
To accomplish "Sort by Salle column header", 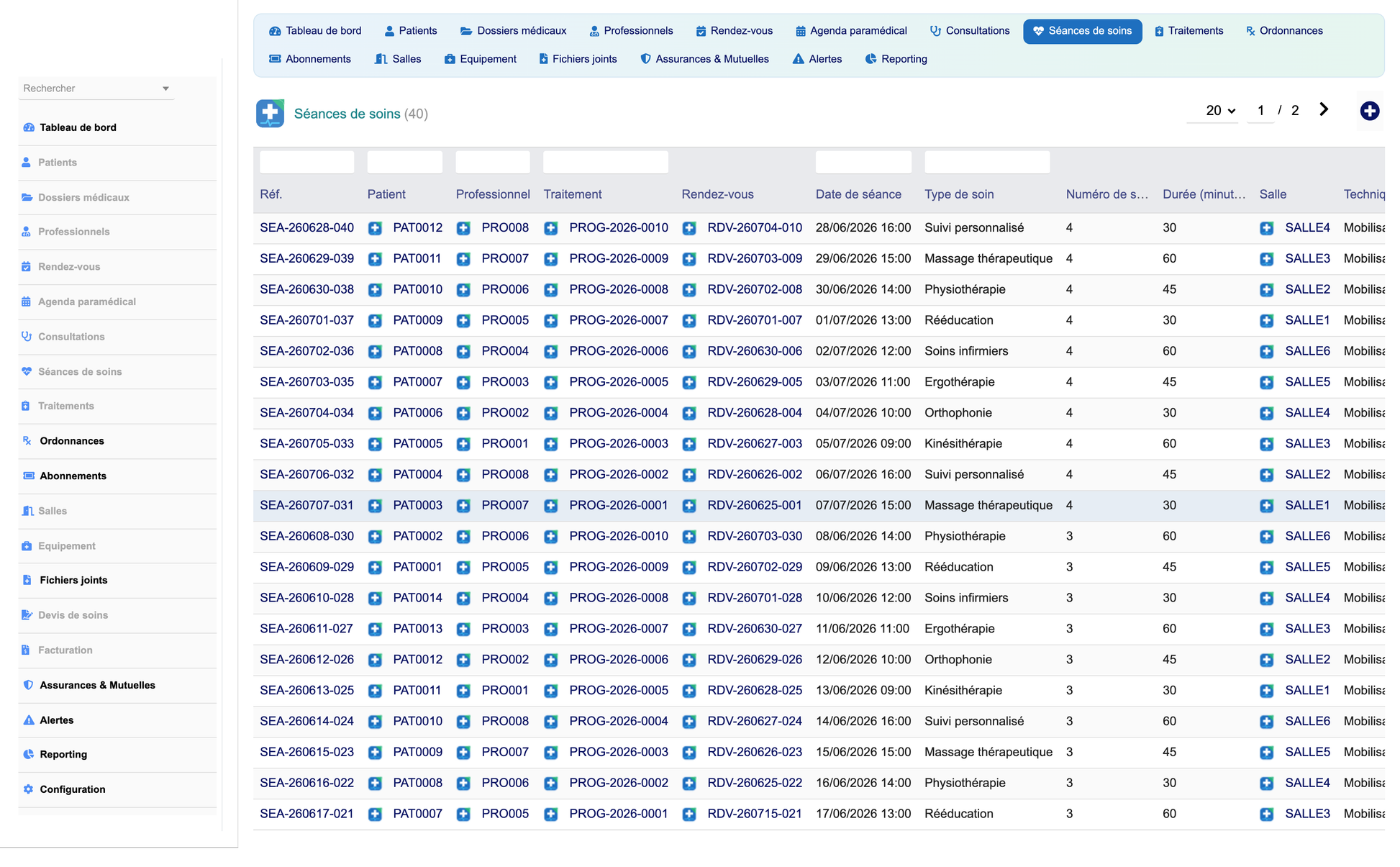I will pos(1273,194).
